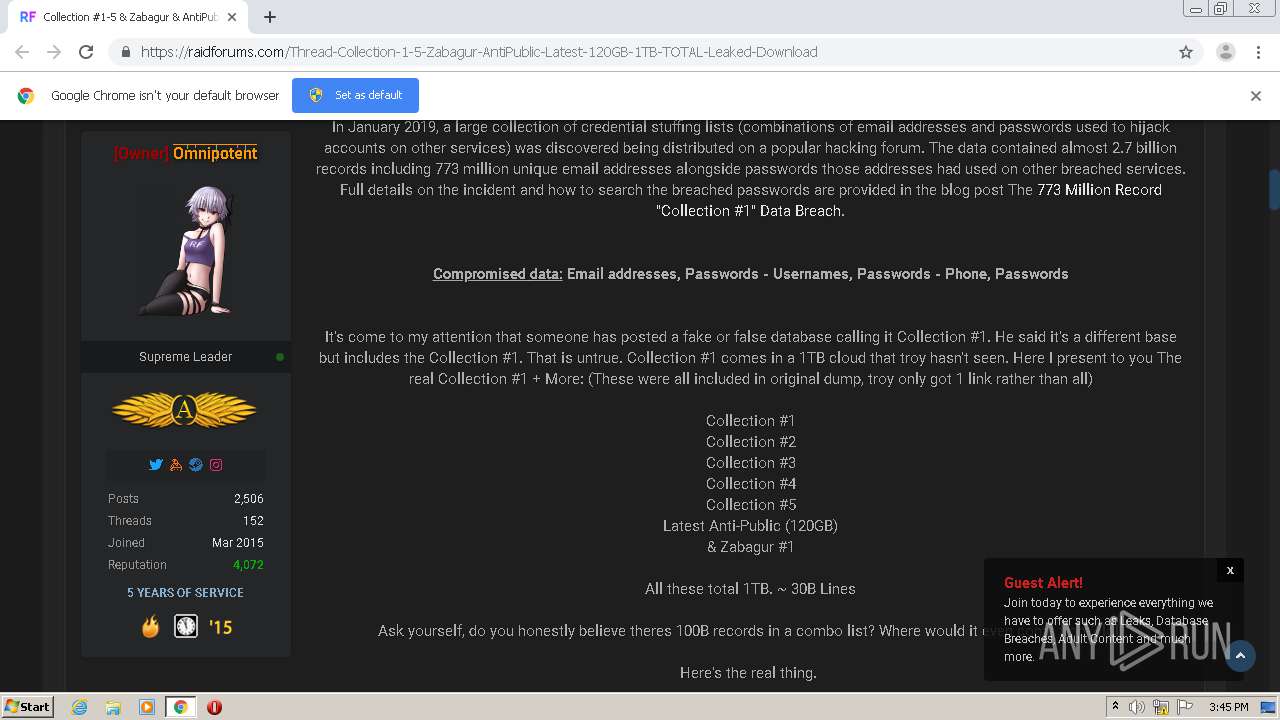Screen dimensions: 1280x720
Task: Open the media player taskbar icon
Action: (x=147, y=707)
